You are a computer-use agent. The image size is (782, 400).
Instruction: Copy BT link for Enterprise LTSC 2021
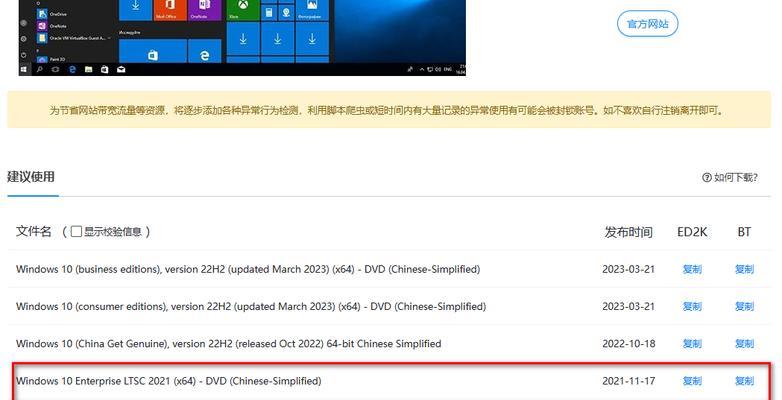[744, 381]
